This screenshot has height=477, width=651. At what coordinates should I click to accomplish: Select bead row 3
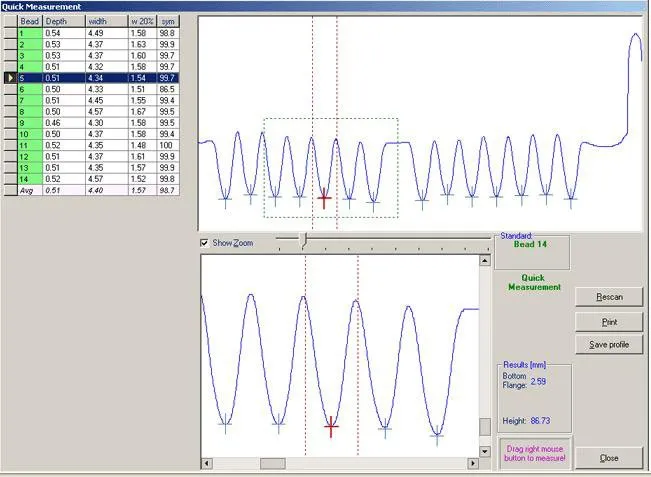[x=91, y=56]
